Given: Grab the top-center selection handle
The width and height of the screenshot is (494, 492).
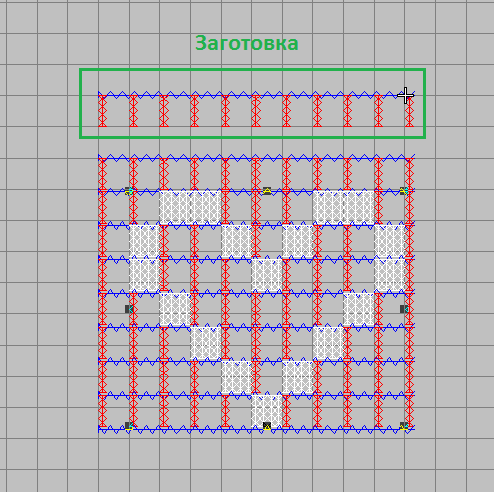Looking at the screenshot, I should (267, 191).
